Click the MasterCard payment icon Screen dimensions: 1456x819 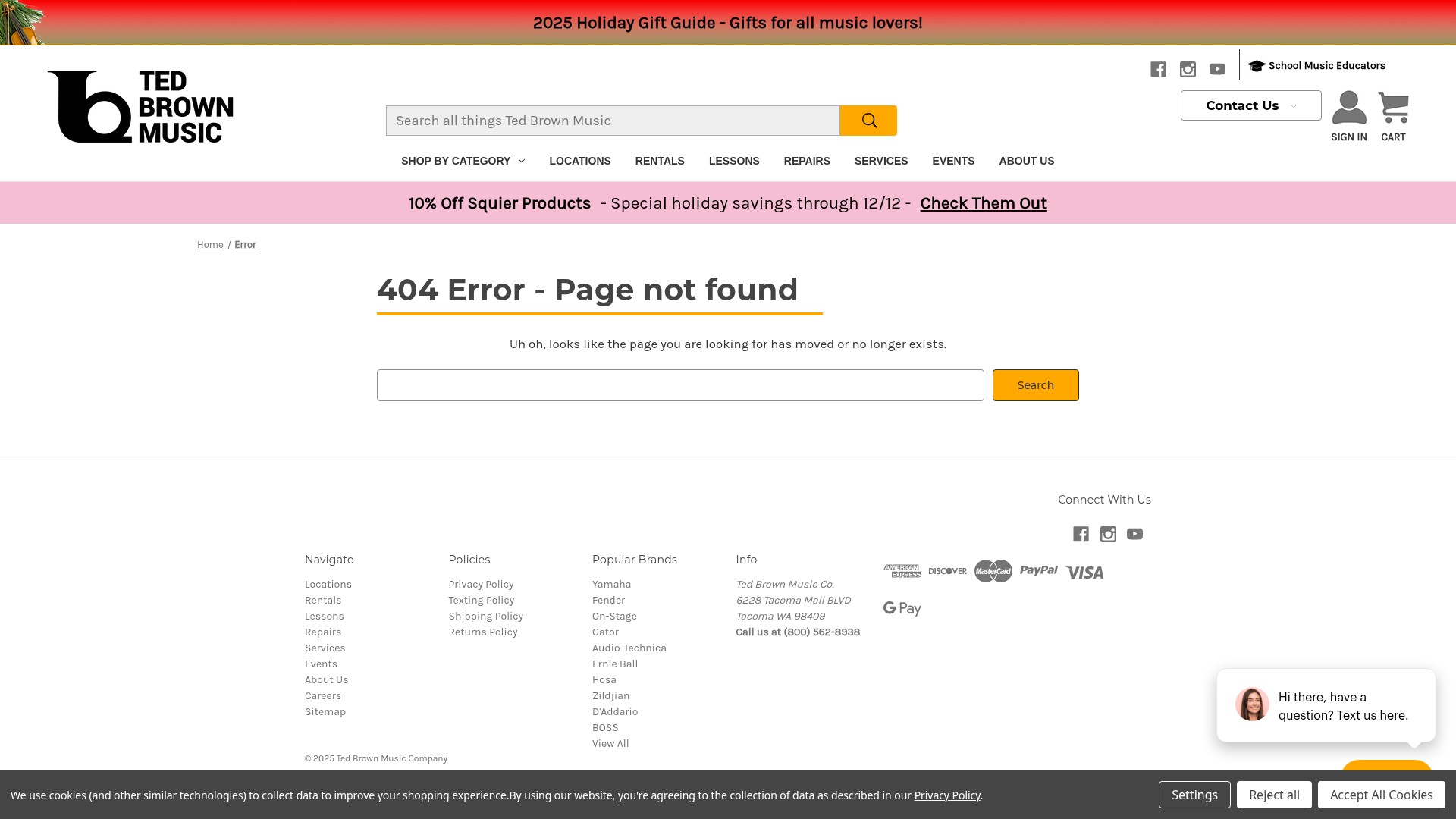[993, 571]
